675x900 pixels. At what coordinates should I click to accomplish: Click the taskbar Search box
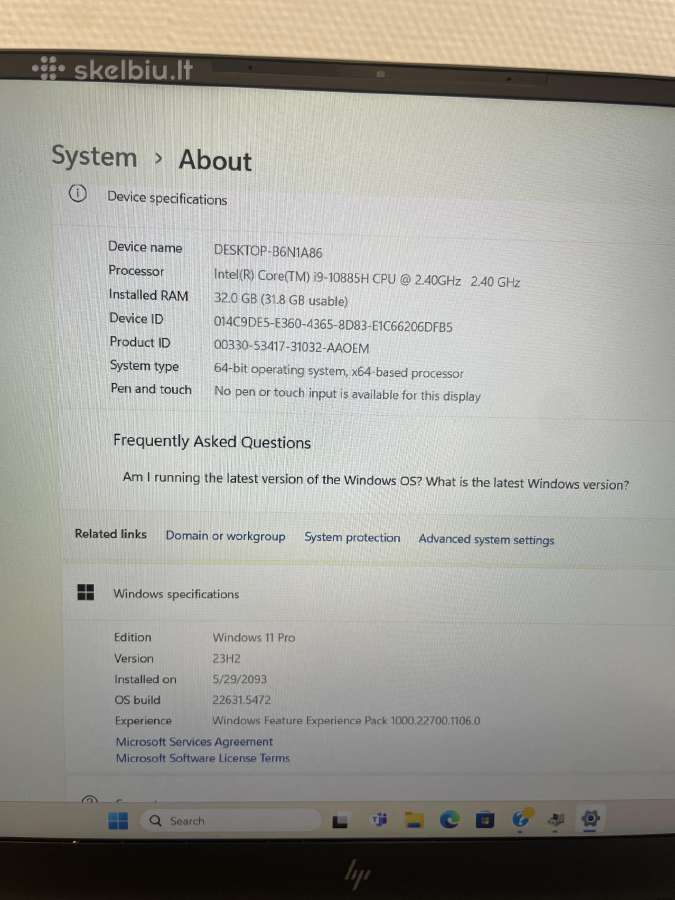pos(231,821)
